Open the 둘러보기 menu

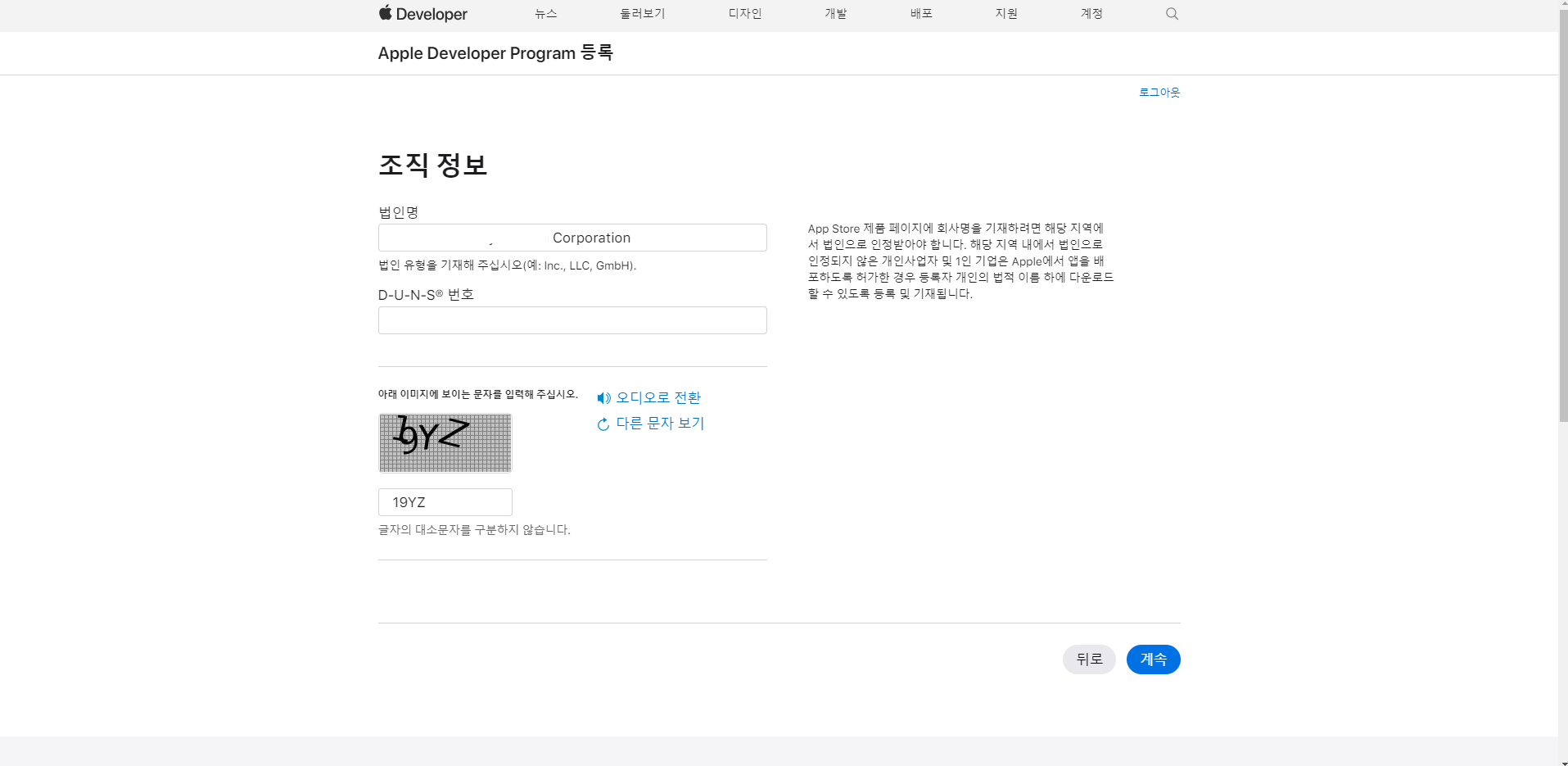(x=643, y=14)
